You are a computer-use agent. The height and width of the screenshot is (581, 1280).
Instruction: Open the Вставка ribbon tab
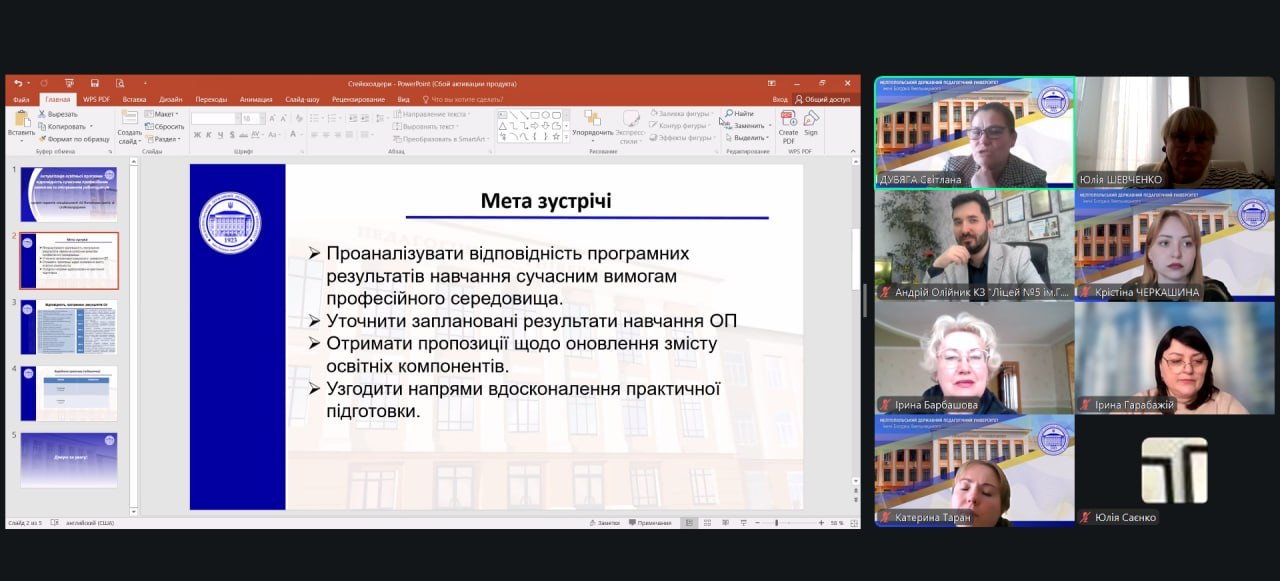coord(134,99)
